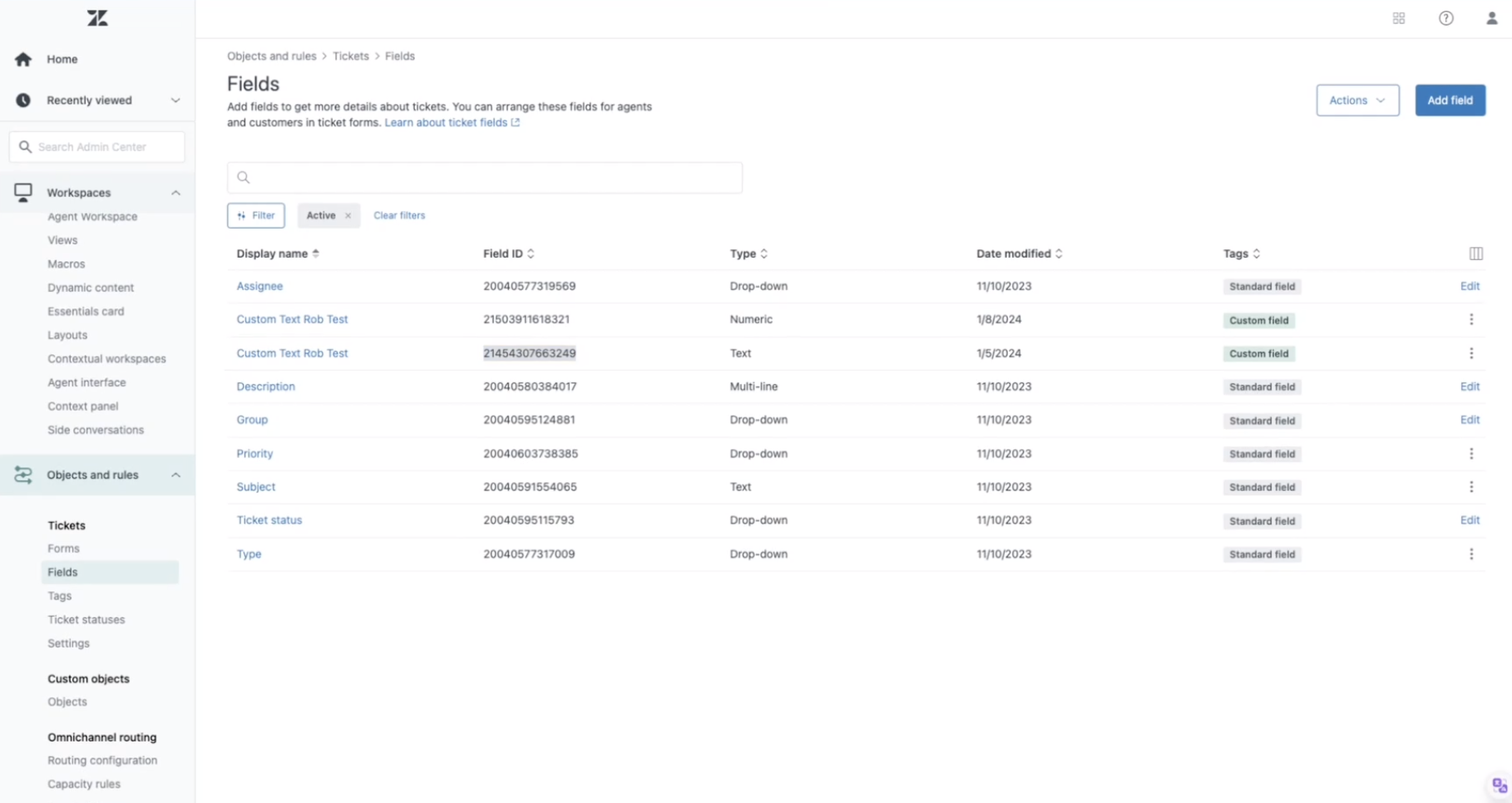1512x803 pixels.
Task: Click inside the fields search box
Action: [485, 177]
